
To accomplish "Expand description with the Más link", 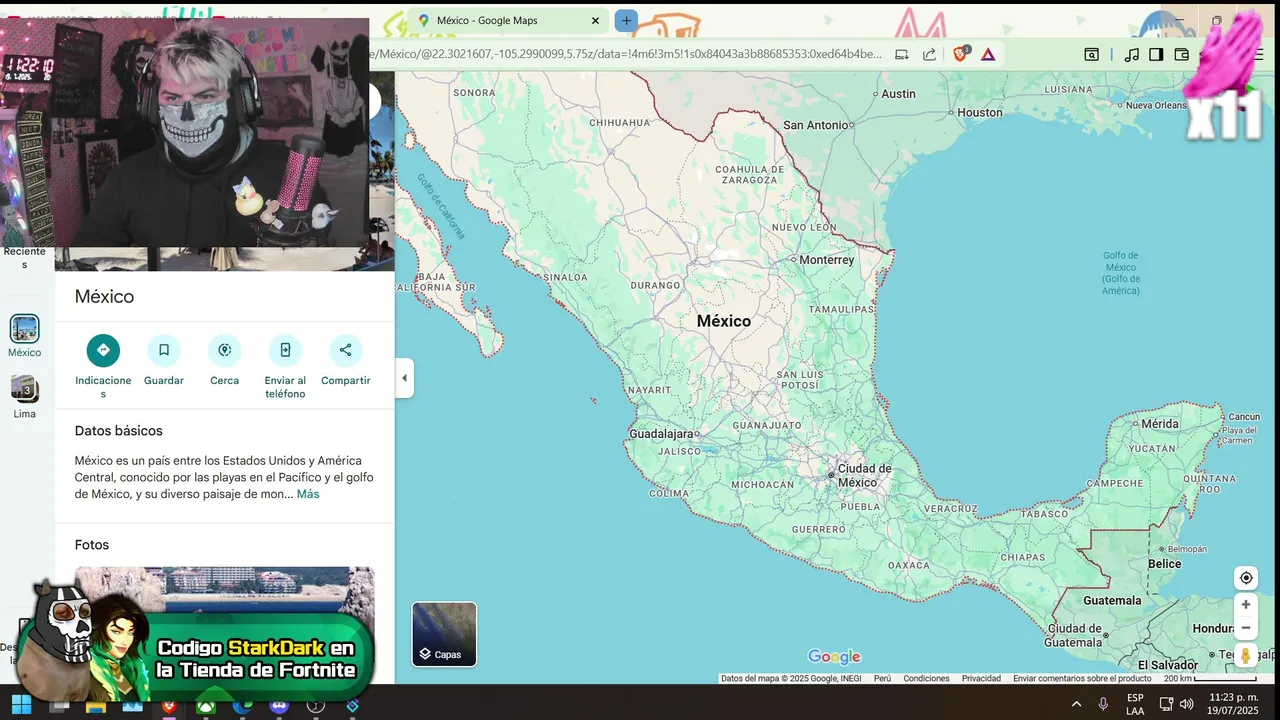I will click(308, 494).
